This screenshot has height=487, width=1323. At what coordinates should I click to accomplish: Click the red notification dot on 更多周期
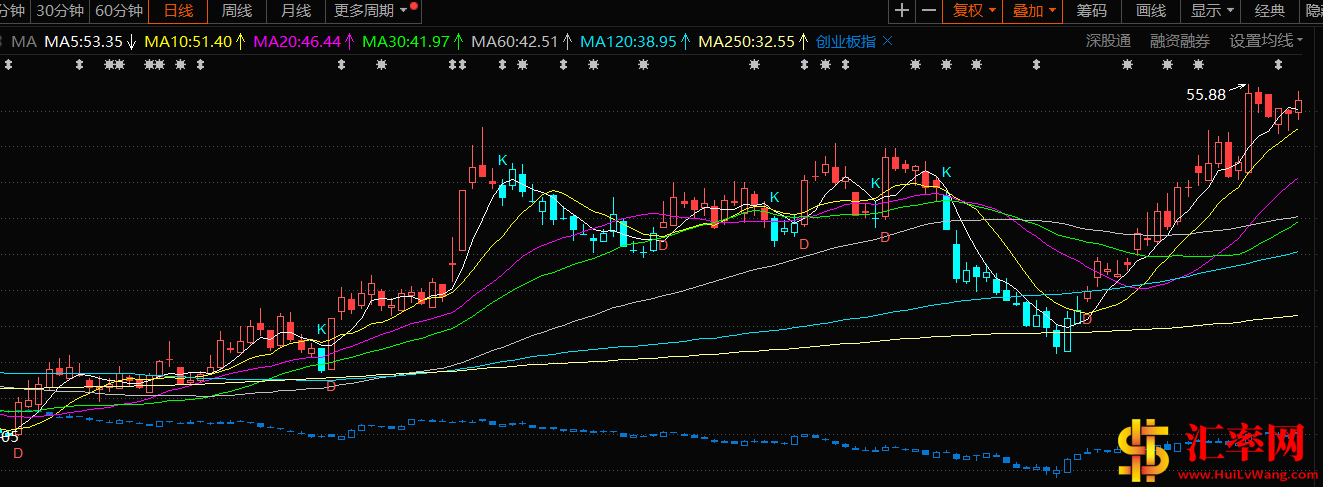click(414, 5)
